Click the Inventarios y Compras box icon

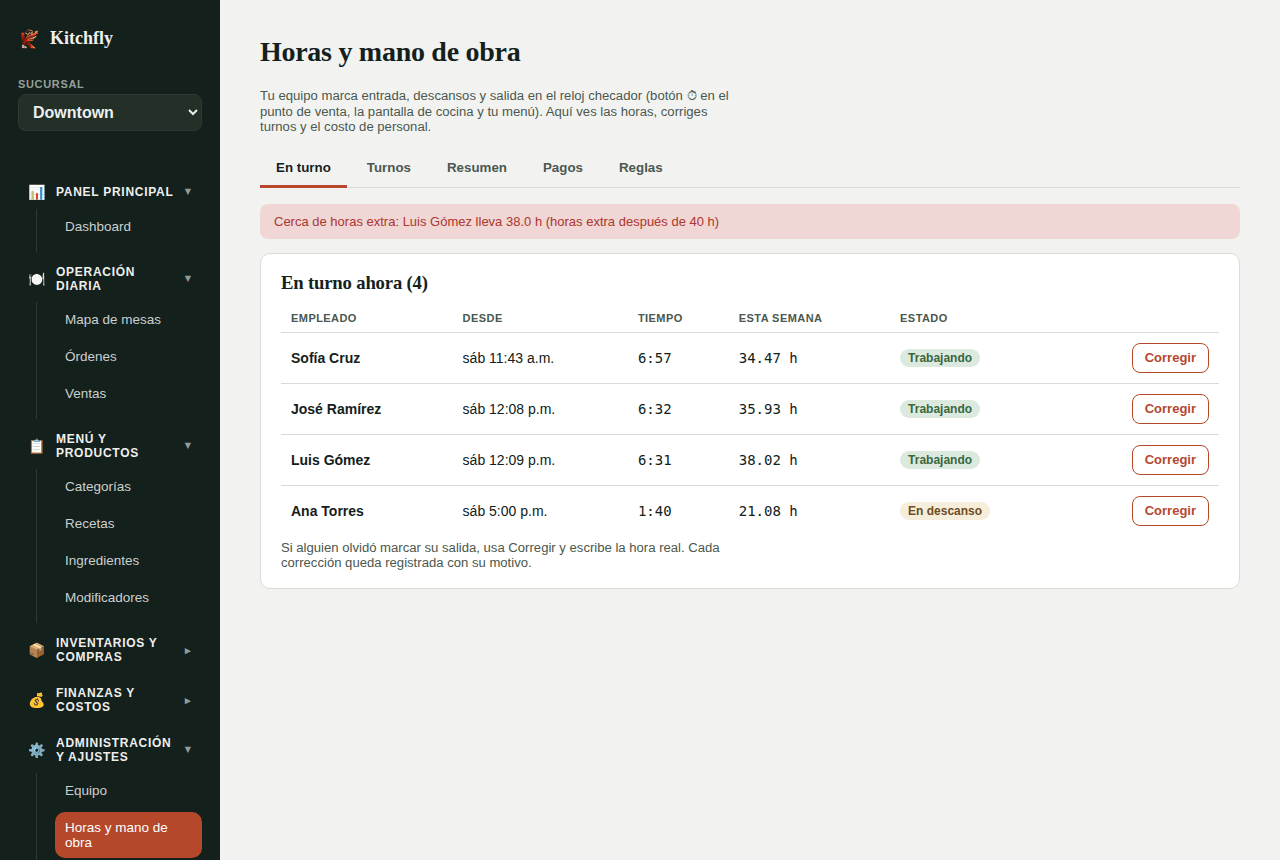coord(37,650)
